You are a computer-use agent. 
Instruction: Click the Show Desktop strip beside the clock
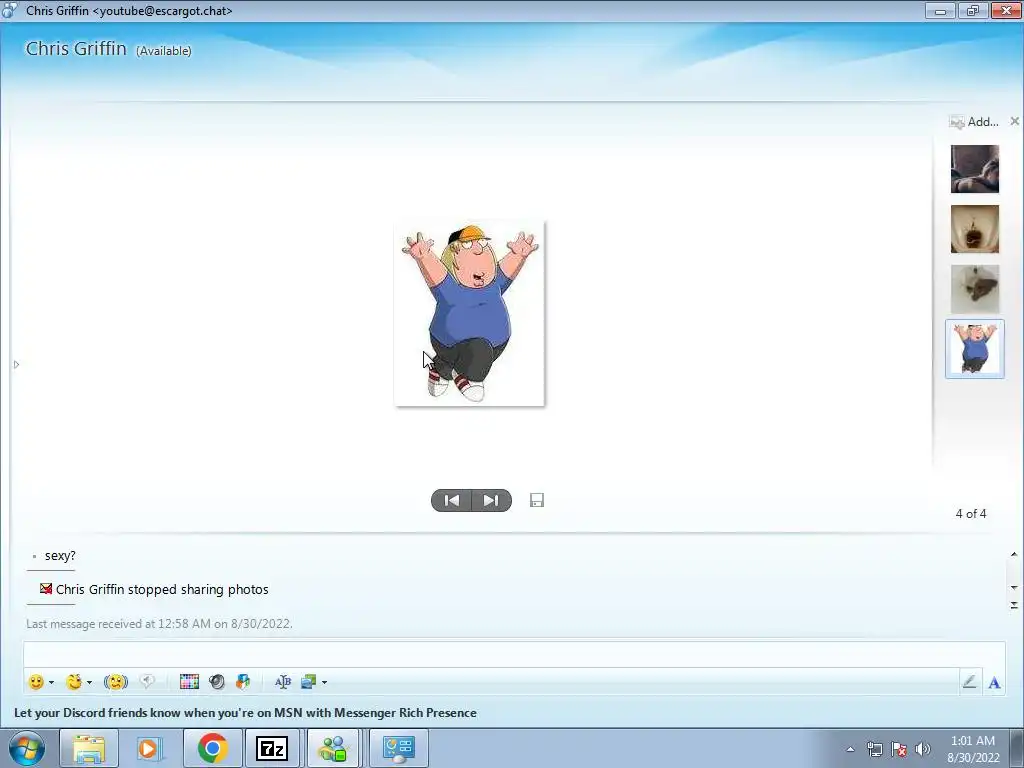click(x=1019, y=748)
